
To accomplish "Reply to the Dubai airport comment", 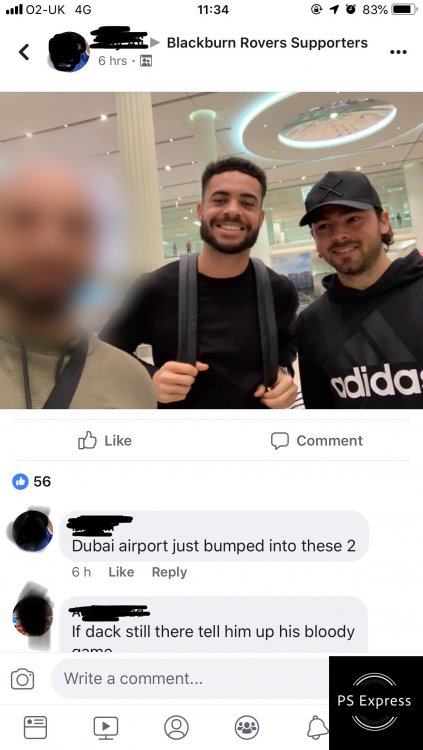I will pyautogui.click(x=169, y=572).
